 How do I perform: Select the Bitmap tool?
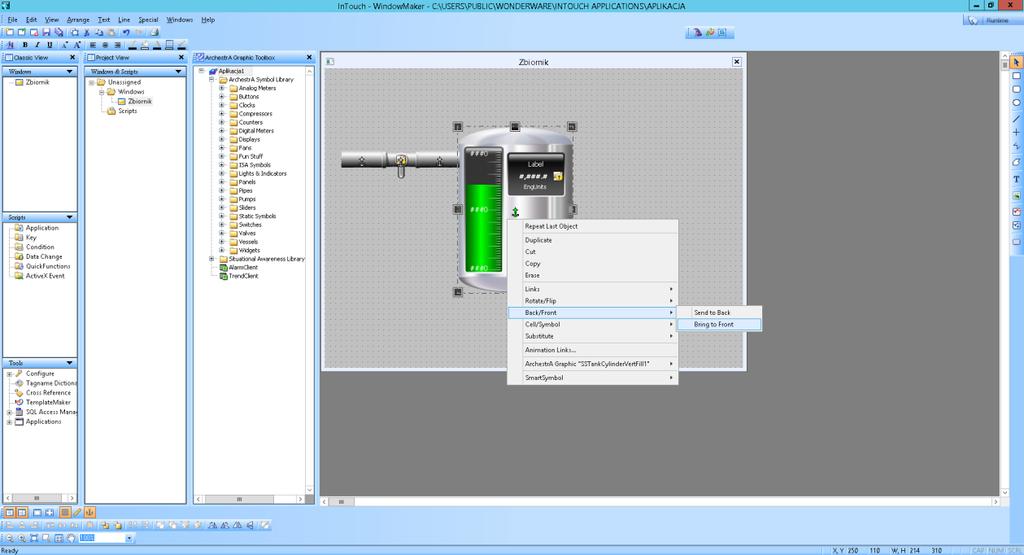pos(1016,195)
